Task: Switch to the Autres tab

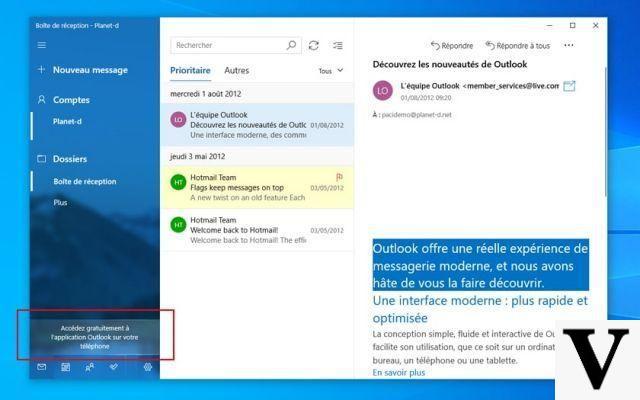Action: [x=236, y=71]
